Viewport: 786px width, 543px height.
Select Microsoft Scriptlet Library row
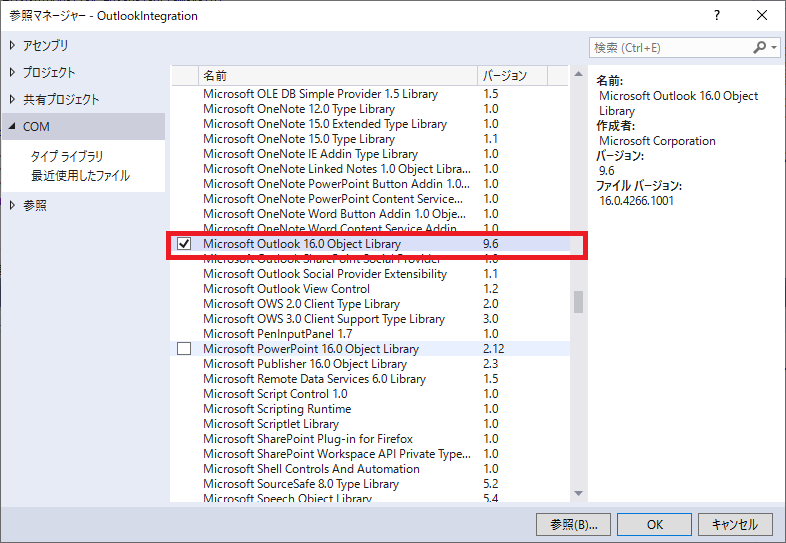point(370,424)
